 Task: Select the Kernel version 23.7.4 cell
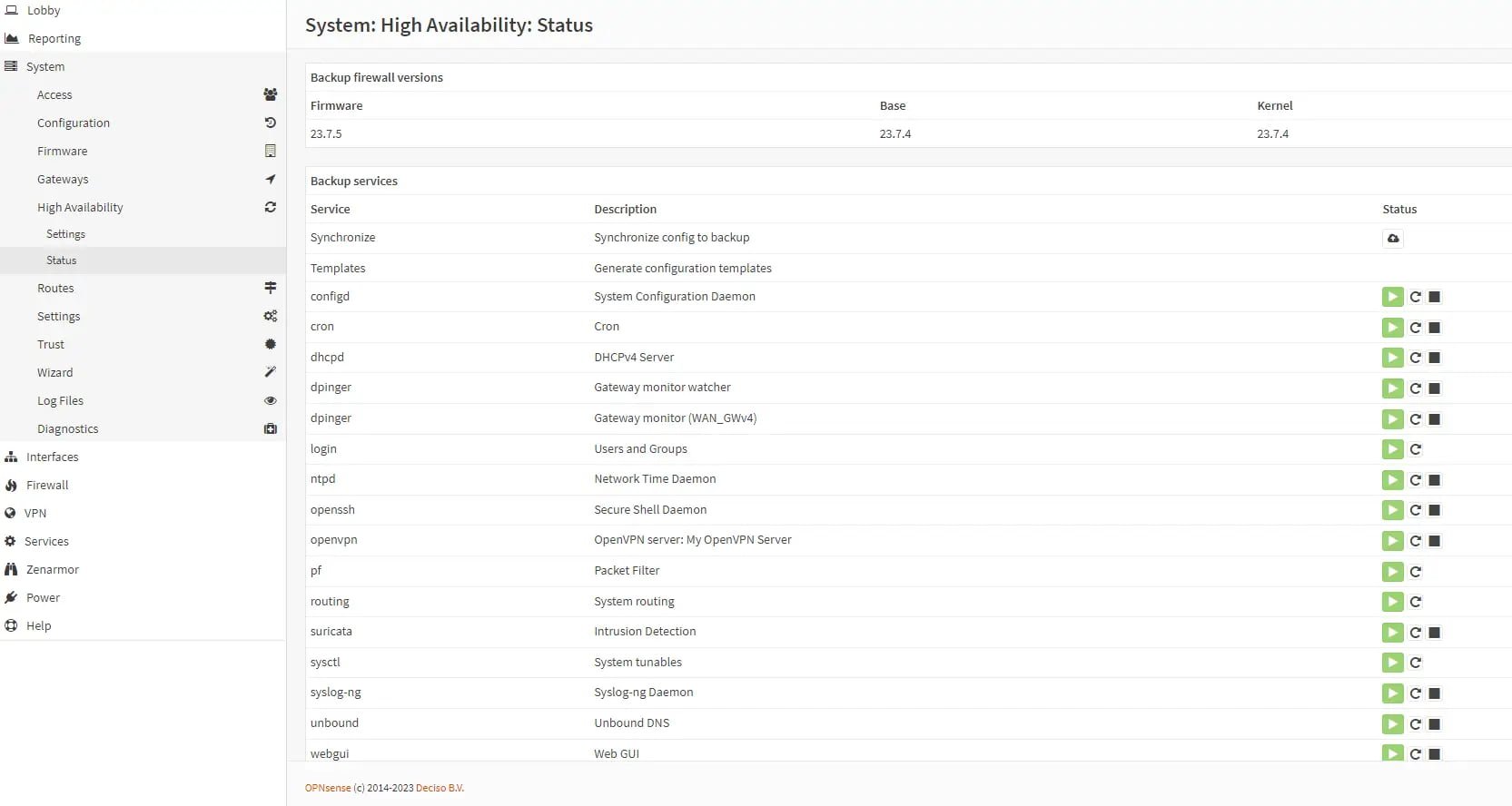point(1272,133)
